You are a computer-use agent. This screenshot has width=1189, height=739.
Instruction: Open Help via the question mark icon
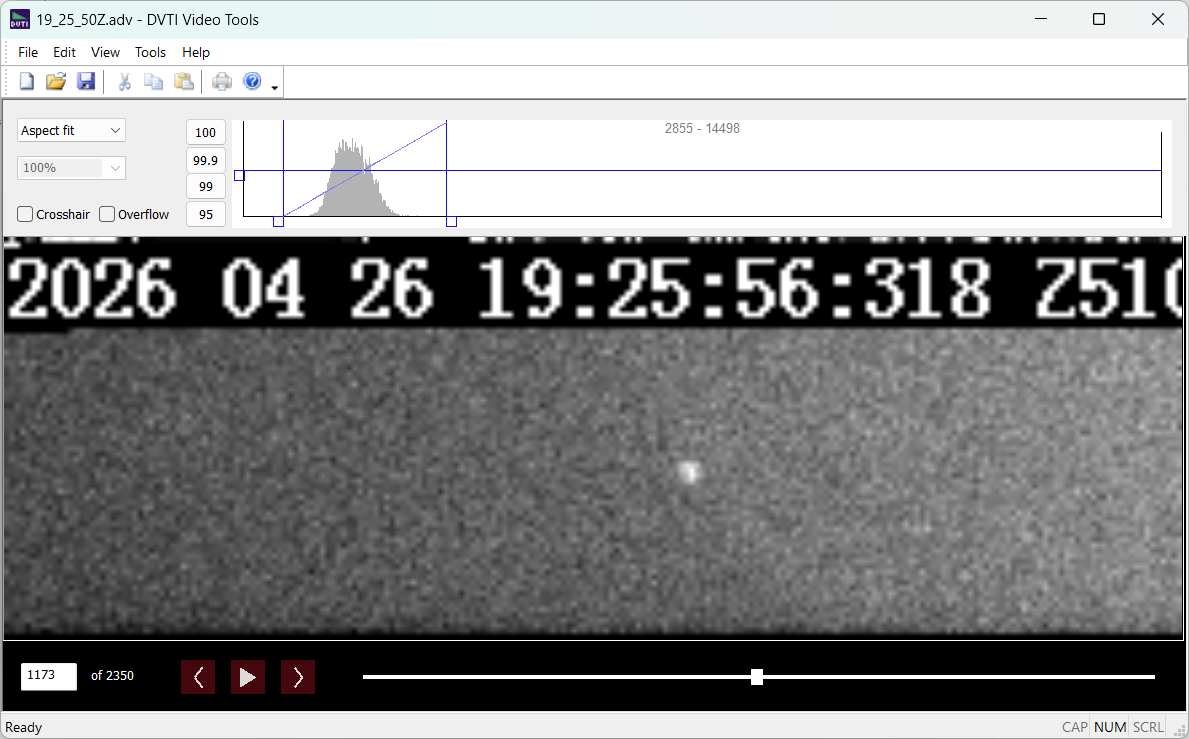[253, 81]
